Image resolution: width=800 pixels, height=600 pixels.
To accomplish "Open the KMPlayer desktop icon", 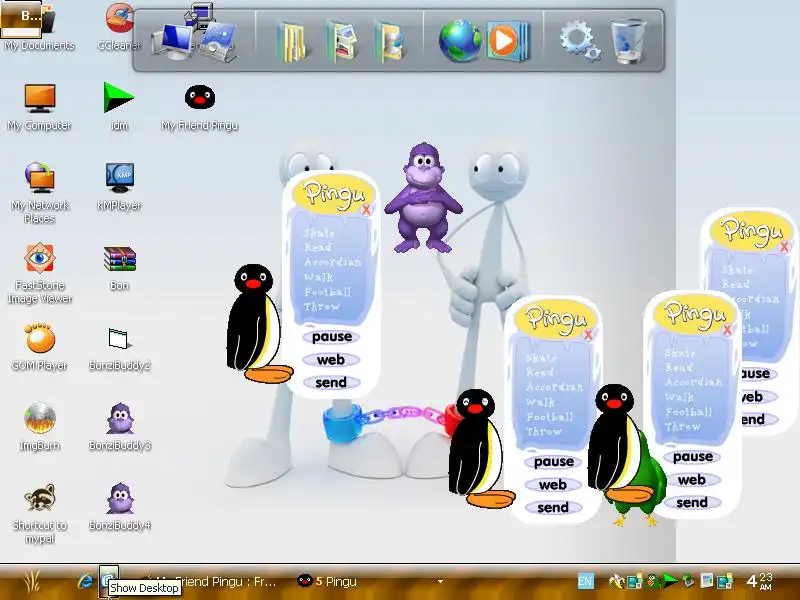I will click(119, 187).
